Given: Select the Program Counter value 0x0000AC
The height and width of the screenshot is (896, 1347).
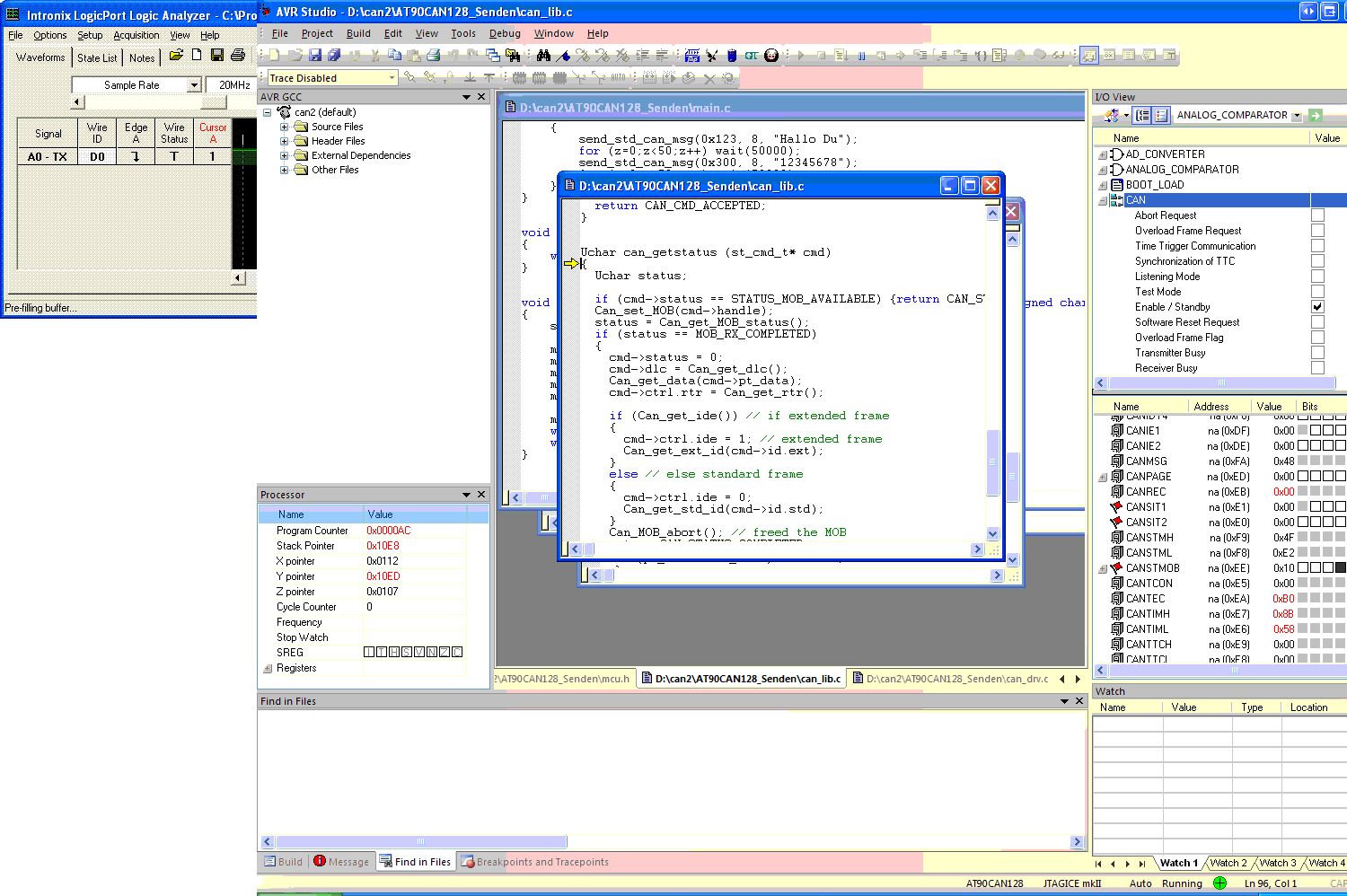Looking at the screenshot, I should click(388, 531).
